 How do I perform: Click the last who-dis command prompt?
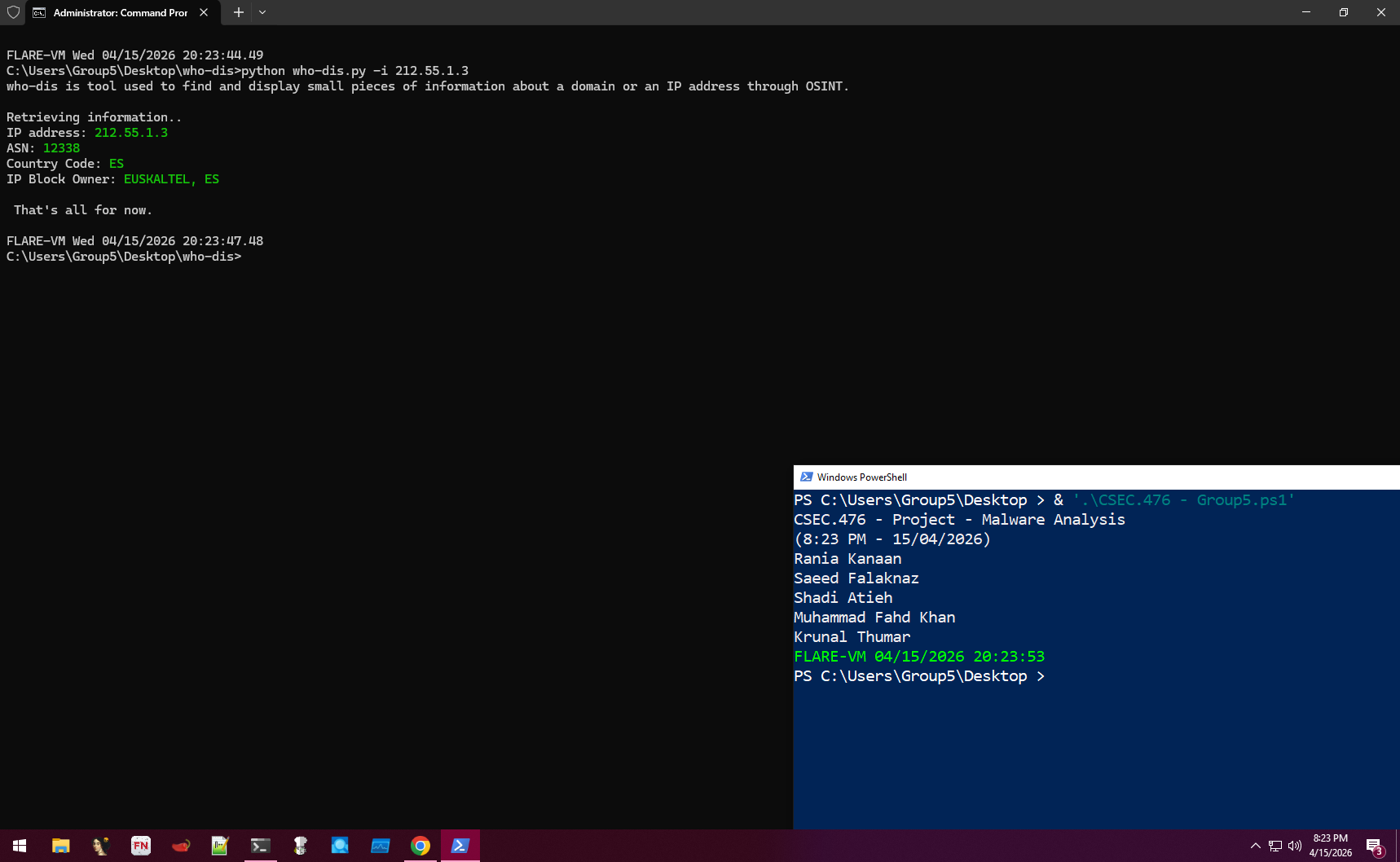(124, 257)
